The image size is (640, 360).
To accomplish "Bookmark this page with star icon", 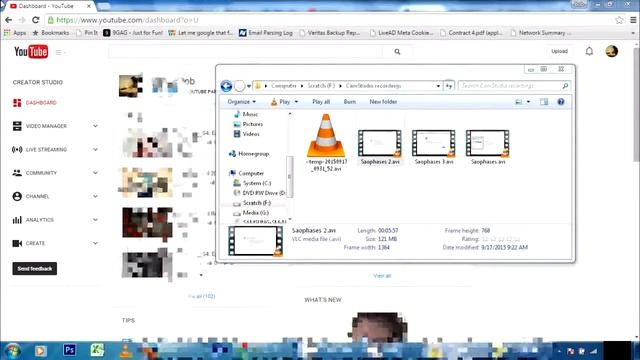I will coord(619,20).
